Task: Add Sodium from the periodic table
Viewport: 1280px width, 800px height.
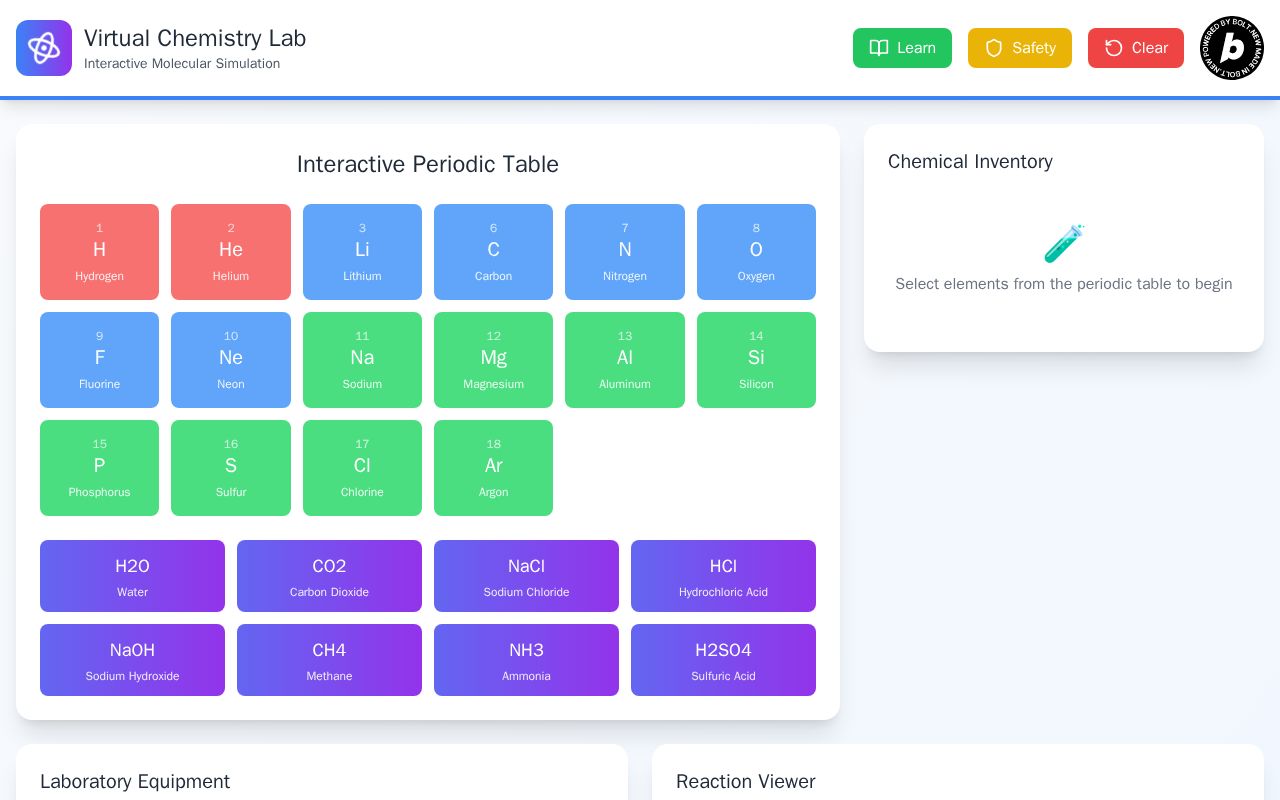Action: click(362, 360)
